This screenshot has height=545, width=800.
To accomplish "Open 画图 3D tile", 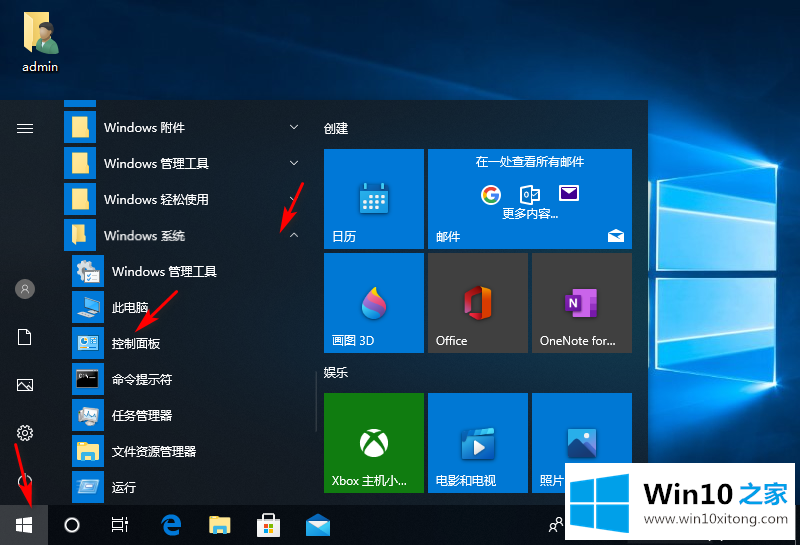I will (x=374, y=303).
